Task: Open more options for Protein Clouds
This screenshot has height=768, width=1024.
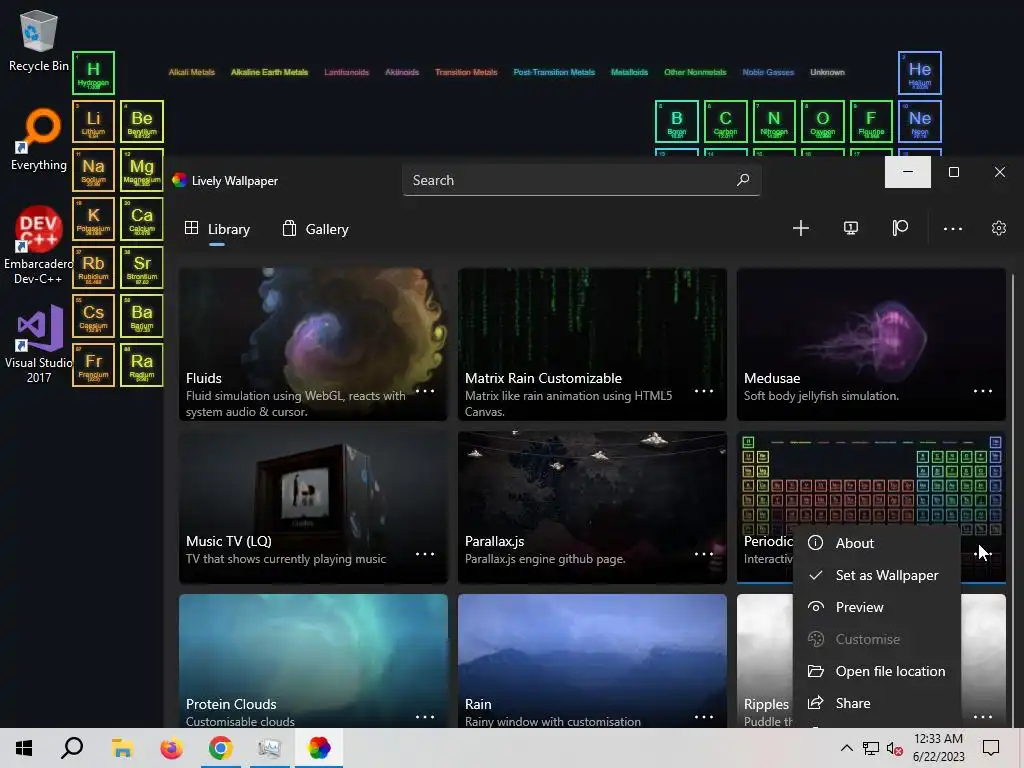Action: [x=425, y=716]
